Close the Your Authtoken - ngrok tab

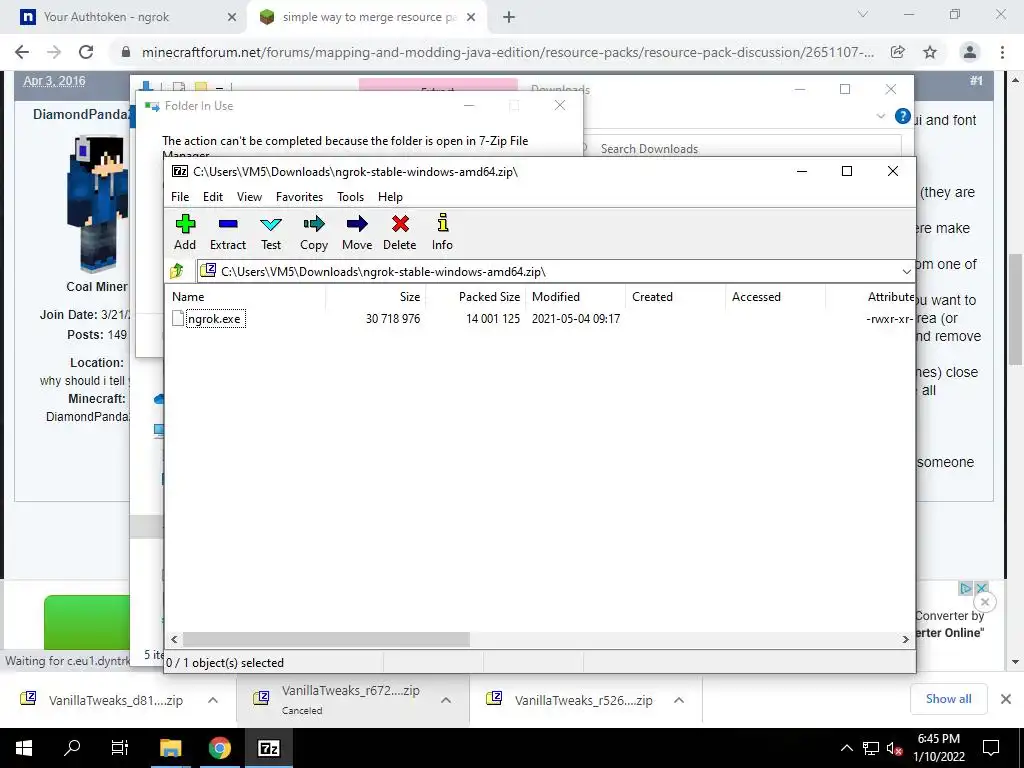232,17
